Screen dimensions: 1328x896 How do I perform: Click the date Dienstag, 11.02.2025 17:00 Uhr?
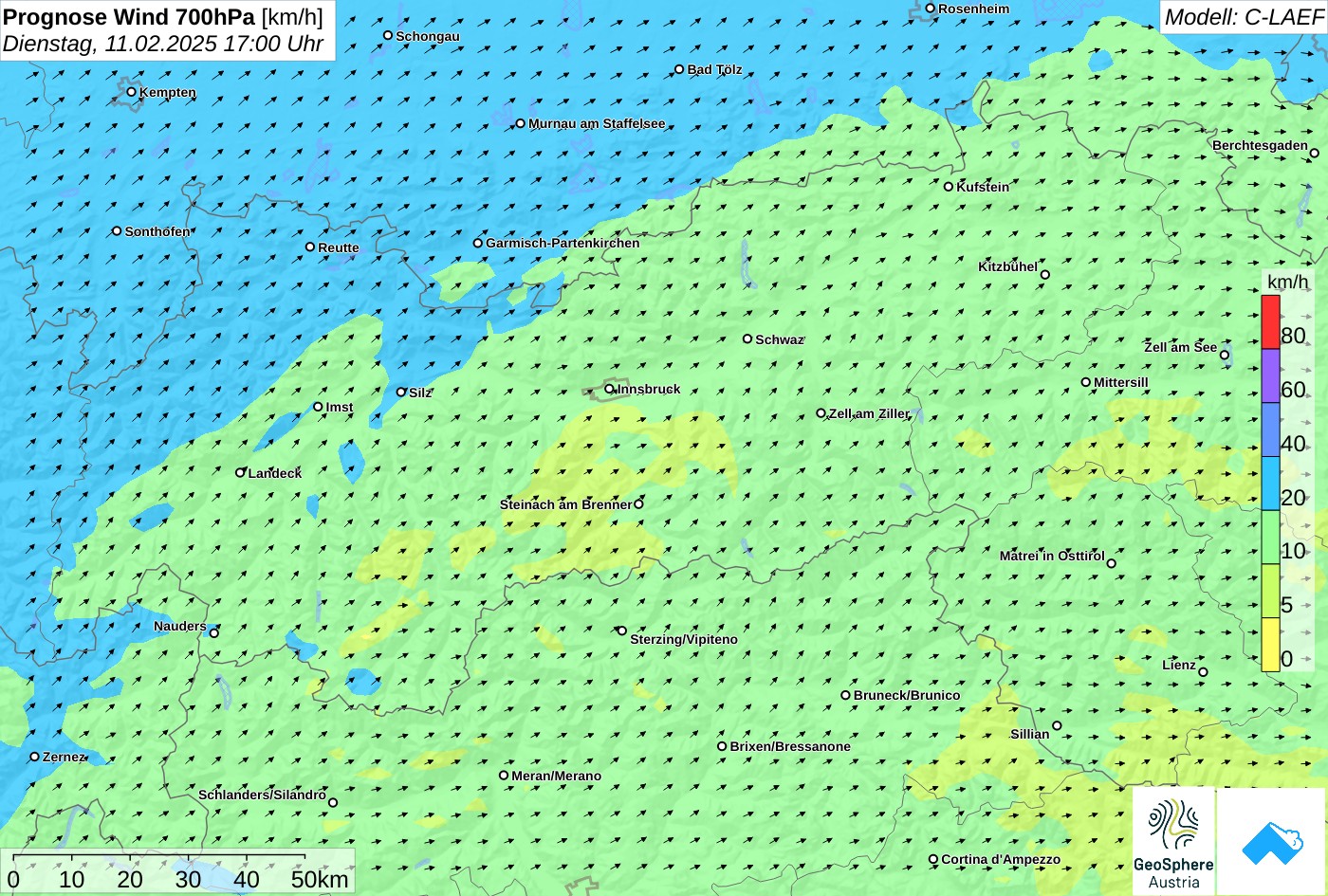pos(163,44)
